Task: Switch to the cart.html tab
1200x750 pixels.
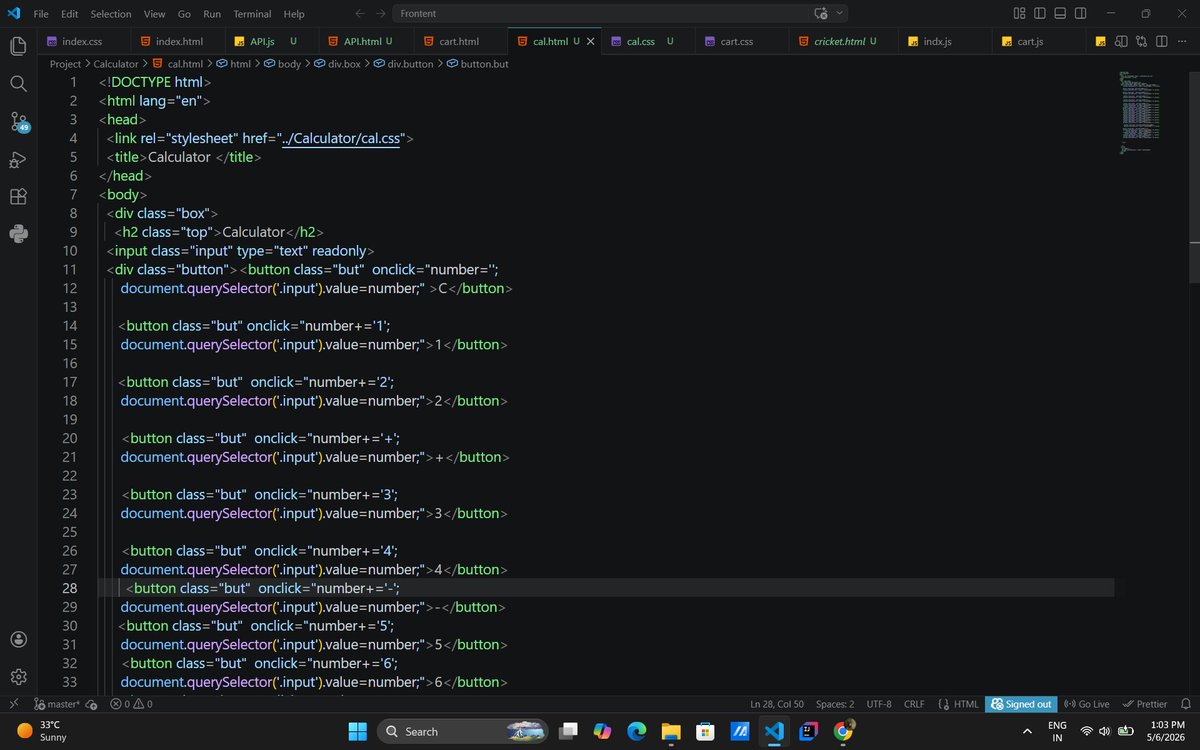Action: click(461, 42)
